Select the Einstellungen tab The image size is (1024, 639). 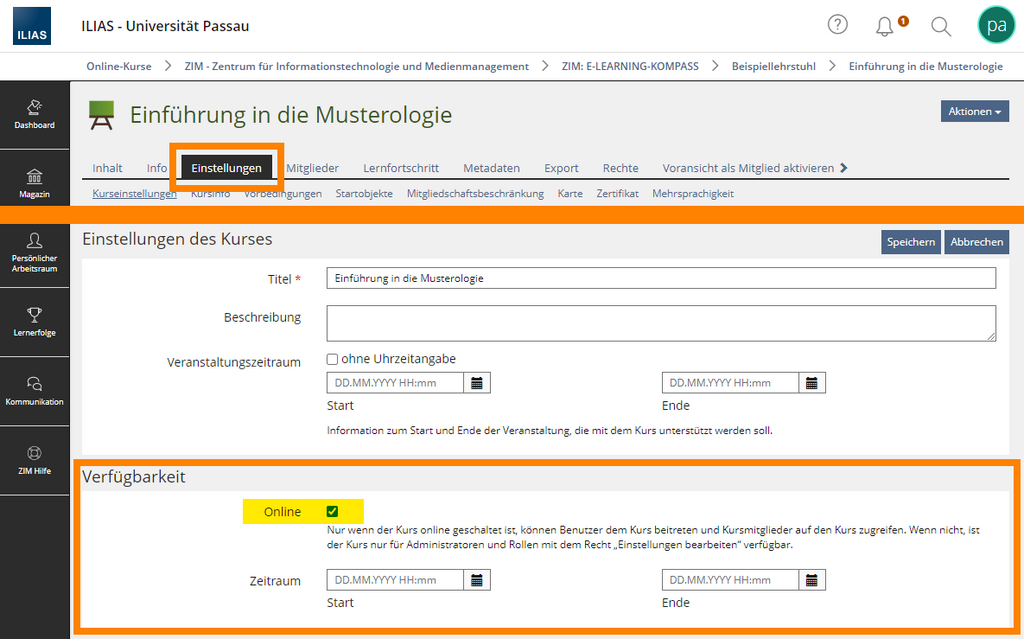(227, 168)
